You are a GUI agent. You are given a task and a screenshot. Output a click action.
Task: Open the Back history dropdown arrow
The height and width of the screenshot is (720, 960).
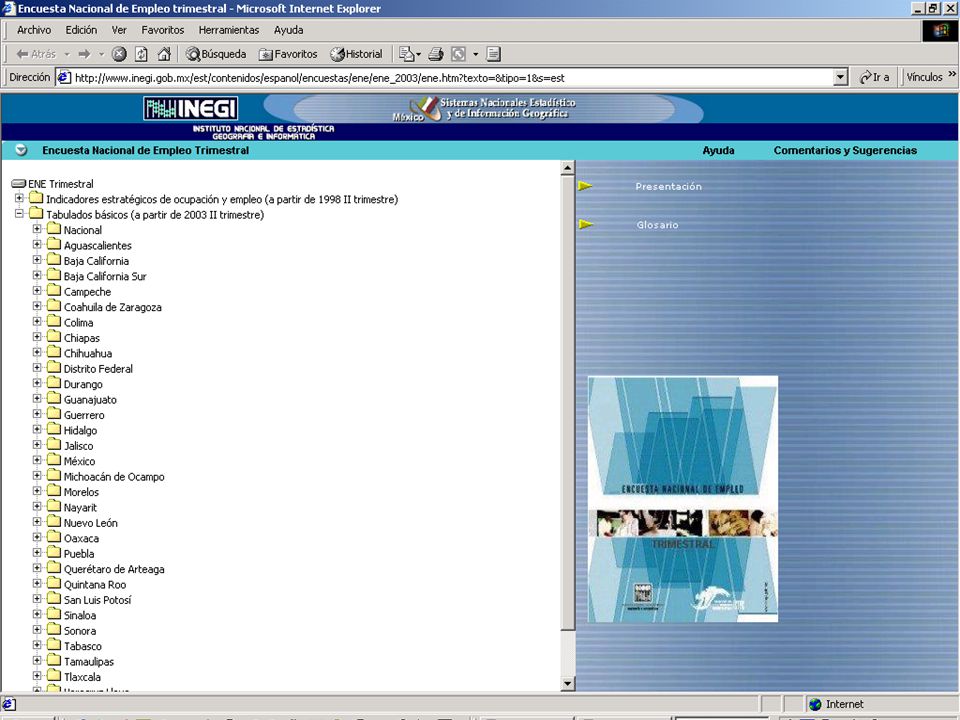(x=67, y=54)
